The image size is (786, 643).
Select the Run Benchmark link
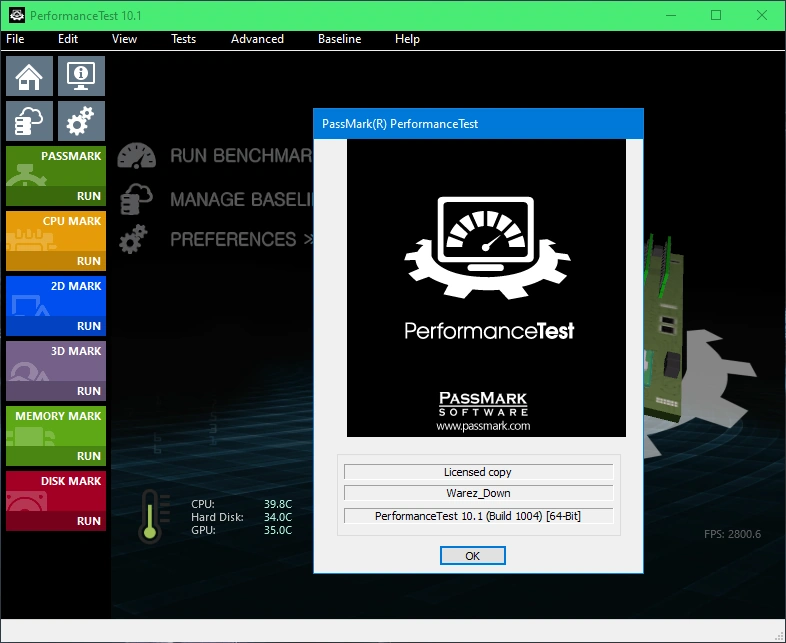(241, 156)
